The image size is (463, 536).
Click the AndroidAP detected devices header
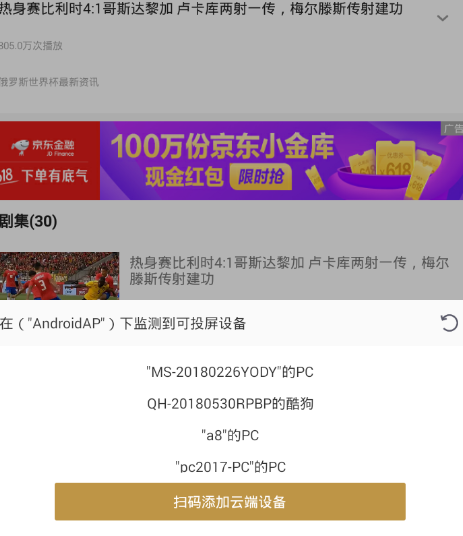(123, 323)
